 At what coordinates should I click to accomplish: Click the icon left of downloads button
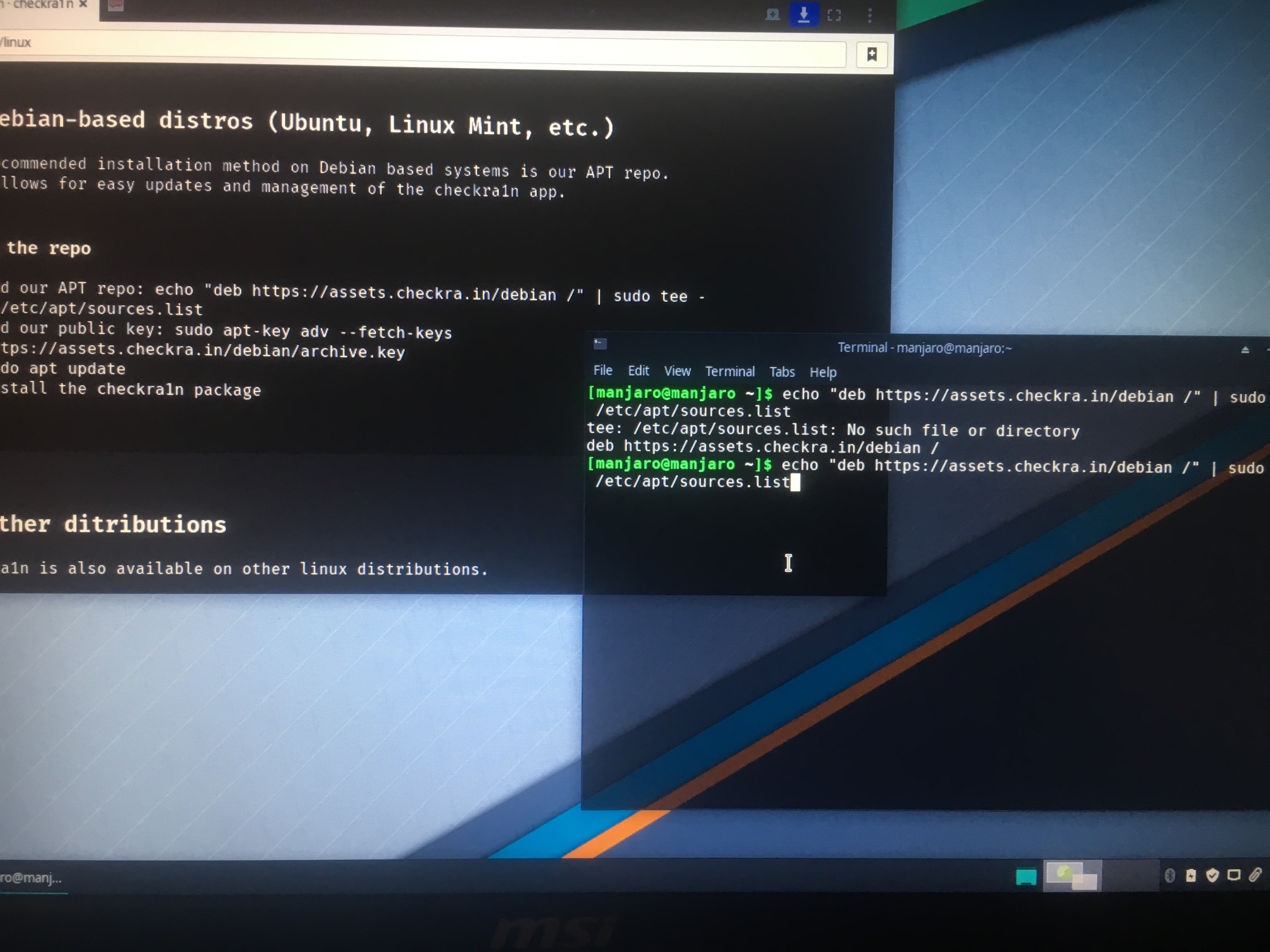773,14
